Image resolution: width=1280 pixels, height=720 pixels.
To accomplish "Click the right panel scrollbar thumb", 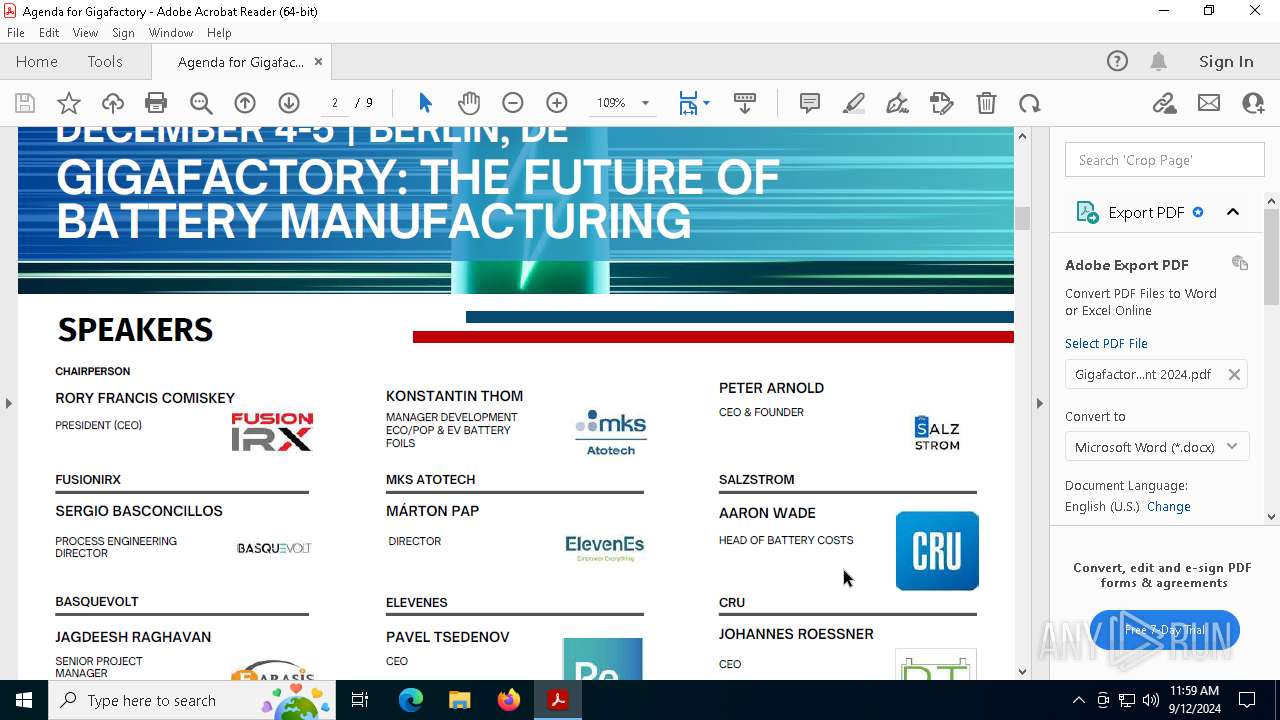I will click(x=1272, y=257).
